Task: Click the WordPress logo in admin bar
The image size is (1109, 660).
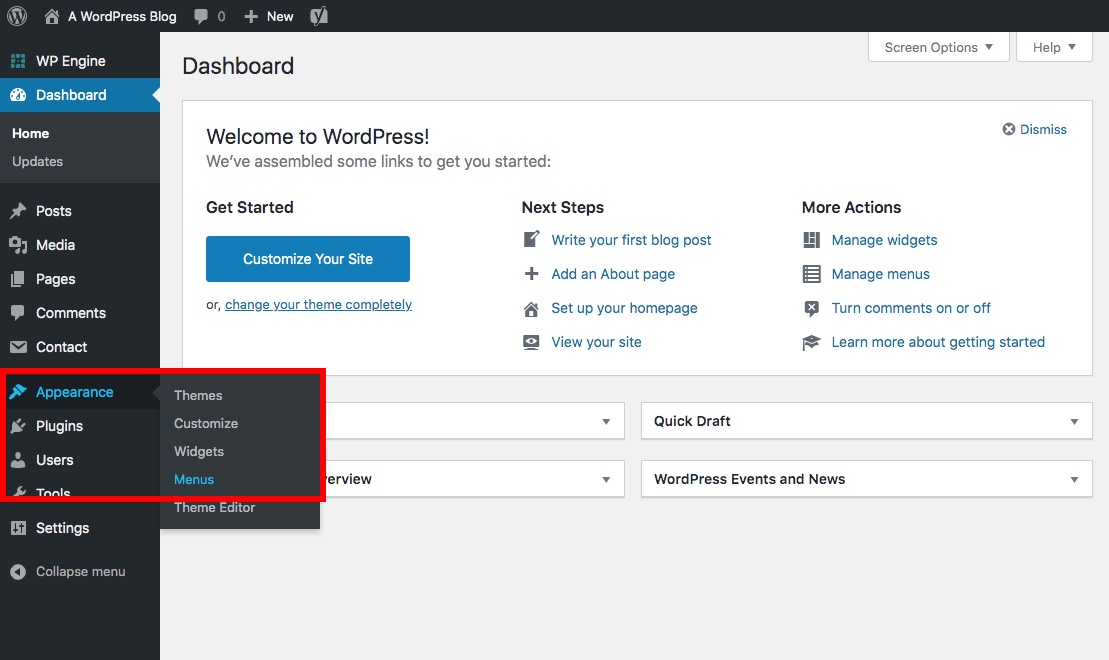Action: coord(17,16)
